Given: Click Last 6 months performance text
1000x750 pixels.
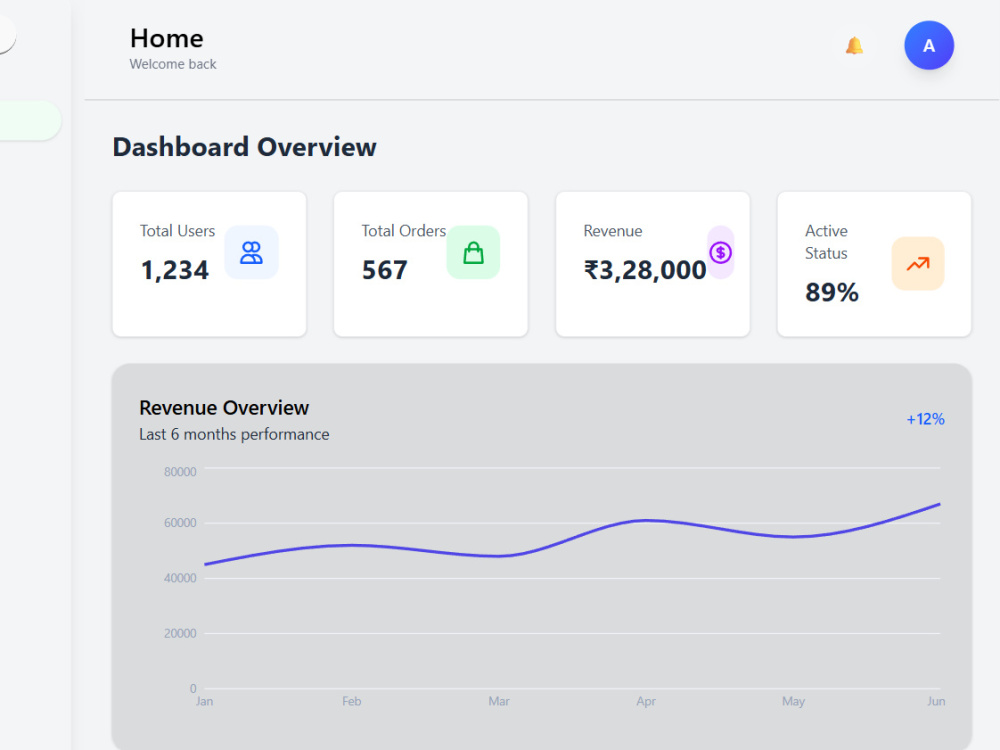Looking at the screenshot, I should pos(234,434).
